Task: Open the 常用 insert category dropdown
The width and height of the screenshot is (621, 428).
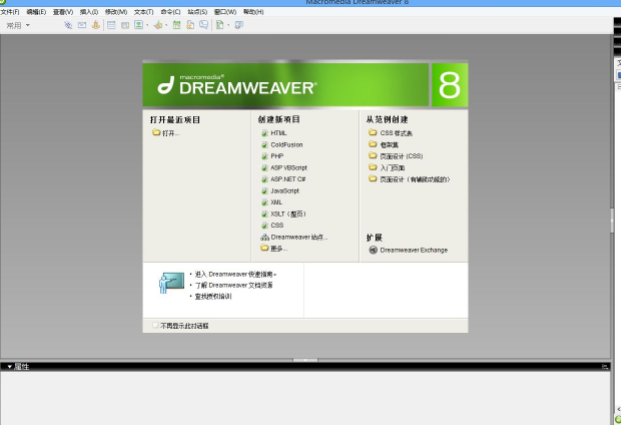Action: point(18,25)
